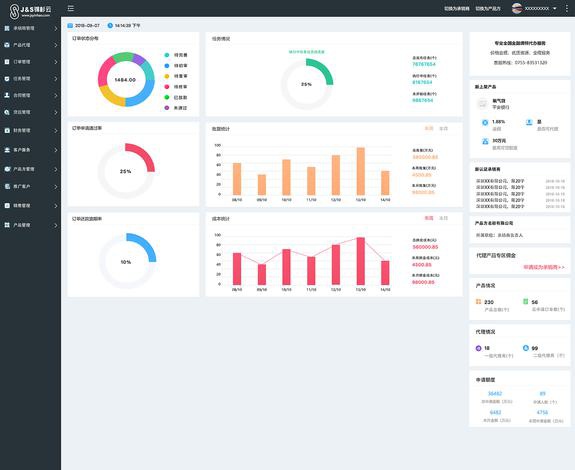The image size is (575, 470).
Task: Click the user avatar picture
Action: point(517,8)
